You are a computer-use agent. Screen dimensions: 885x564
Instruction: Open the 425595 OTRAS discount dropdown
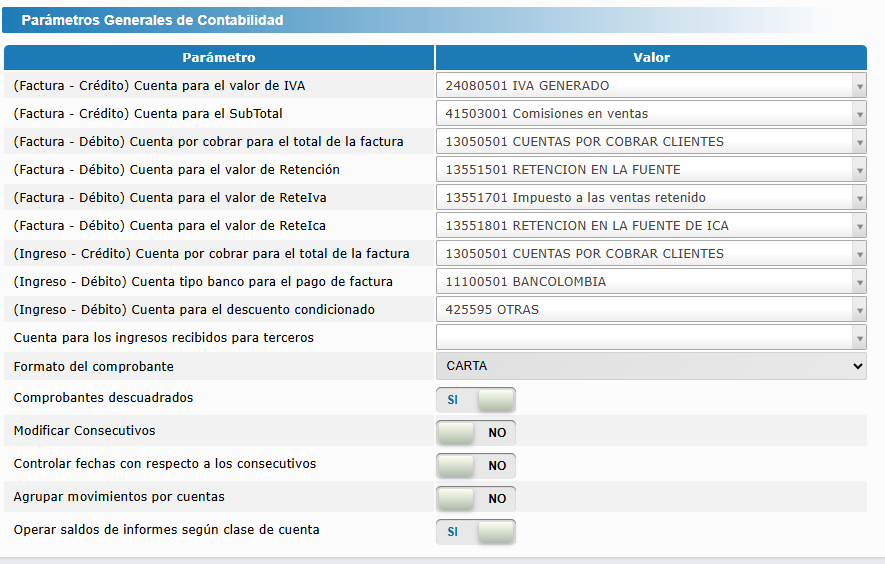[x=651, y=310]
